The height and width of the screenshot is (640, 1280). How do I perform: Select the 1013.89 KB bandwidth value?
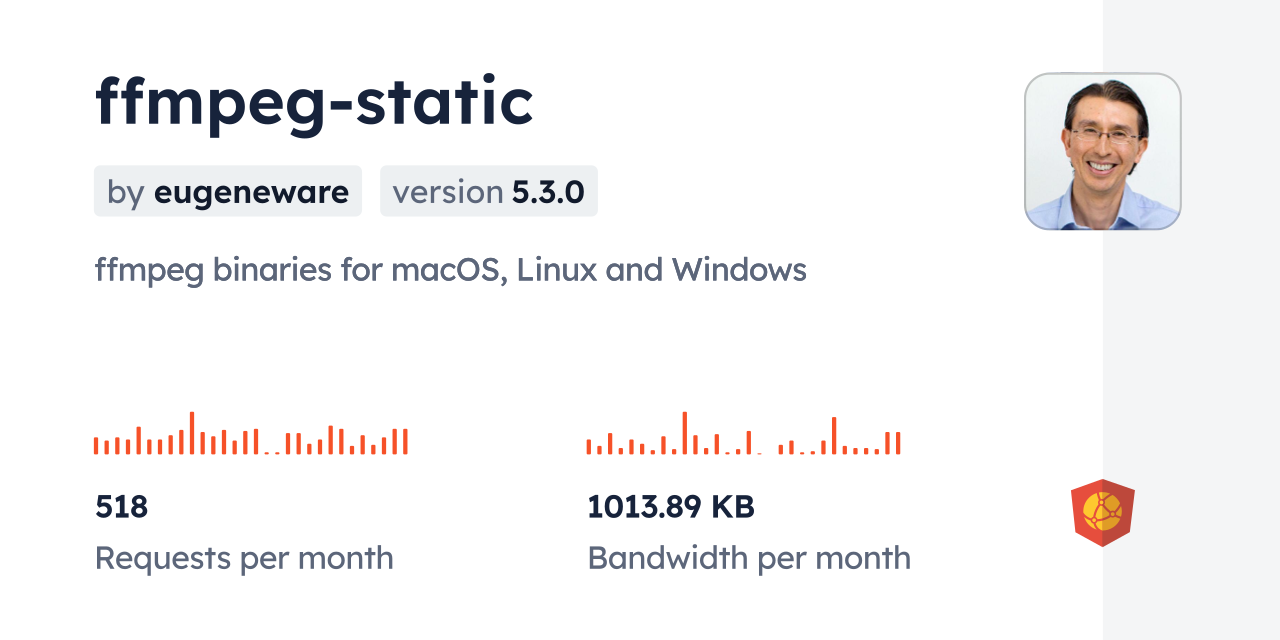click(x=671, y=507)
